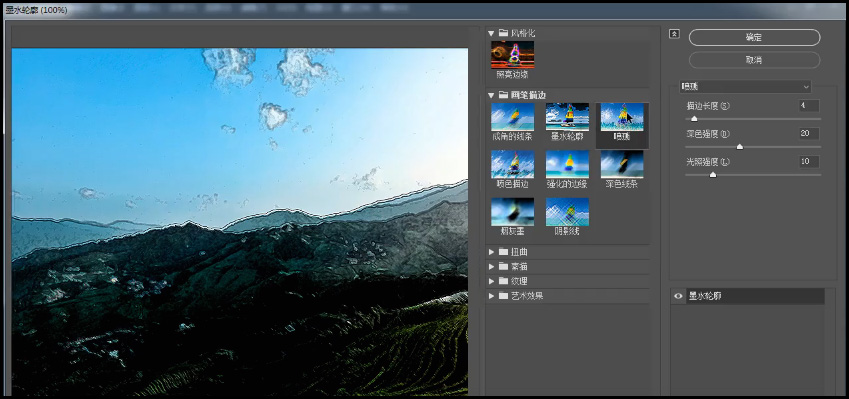Click the 描边长度 label
This screenshot has width=849, height=399.
pyautogui.click(x=708, y=106)
